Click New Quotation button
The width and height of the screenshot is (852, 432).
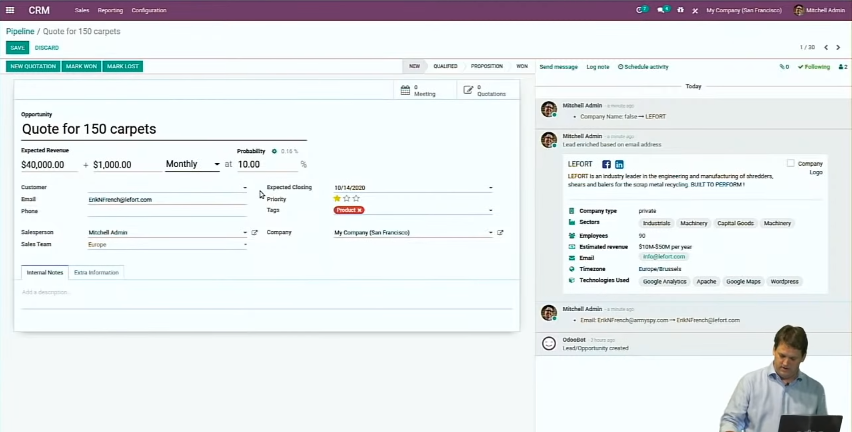tap(33, 66)
